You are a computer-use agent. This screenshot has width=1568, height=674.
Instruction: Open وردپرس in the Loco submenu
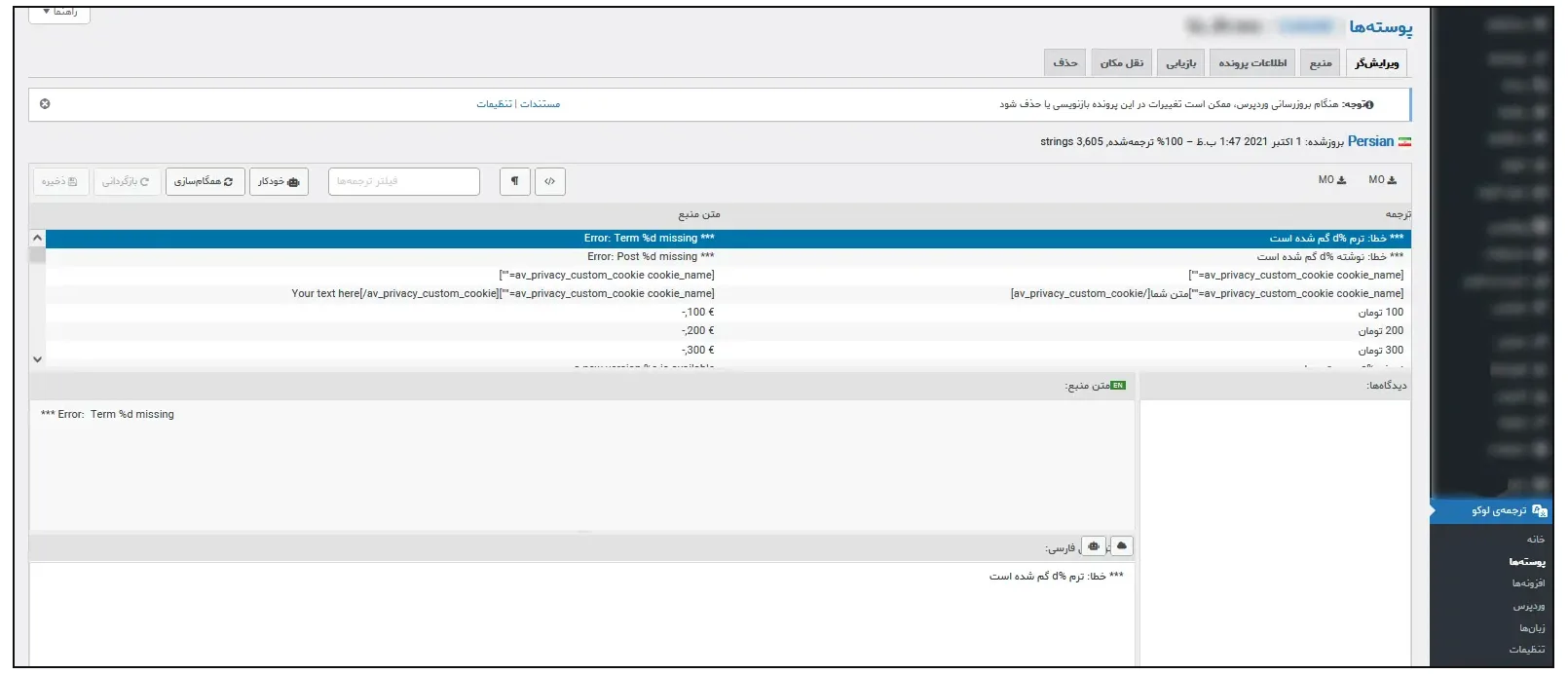(x=1531, y=606)
